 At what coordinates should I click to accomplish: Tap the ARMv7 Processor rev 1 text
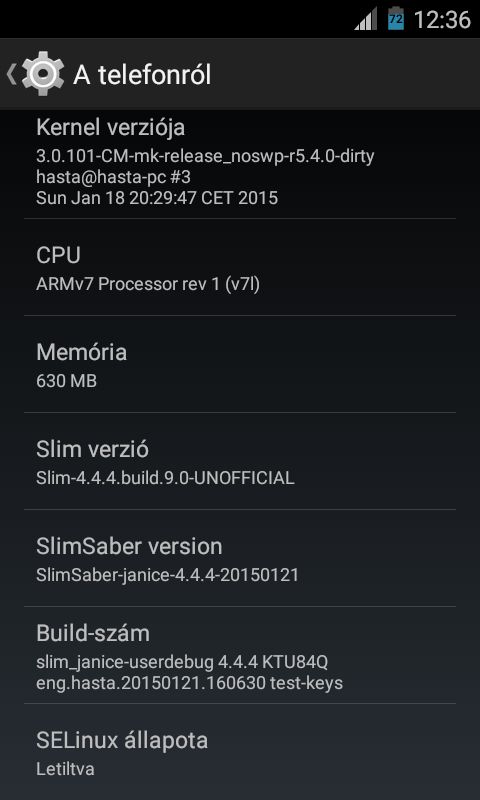tap(148, 285)
